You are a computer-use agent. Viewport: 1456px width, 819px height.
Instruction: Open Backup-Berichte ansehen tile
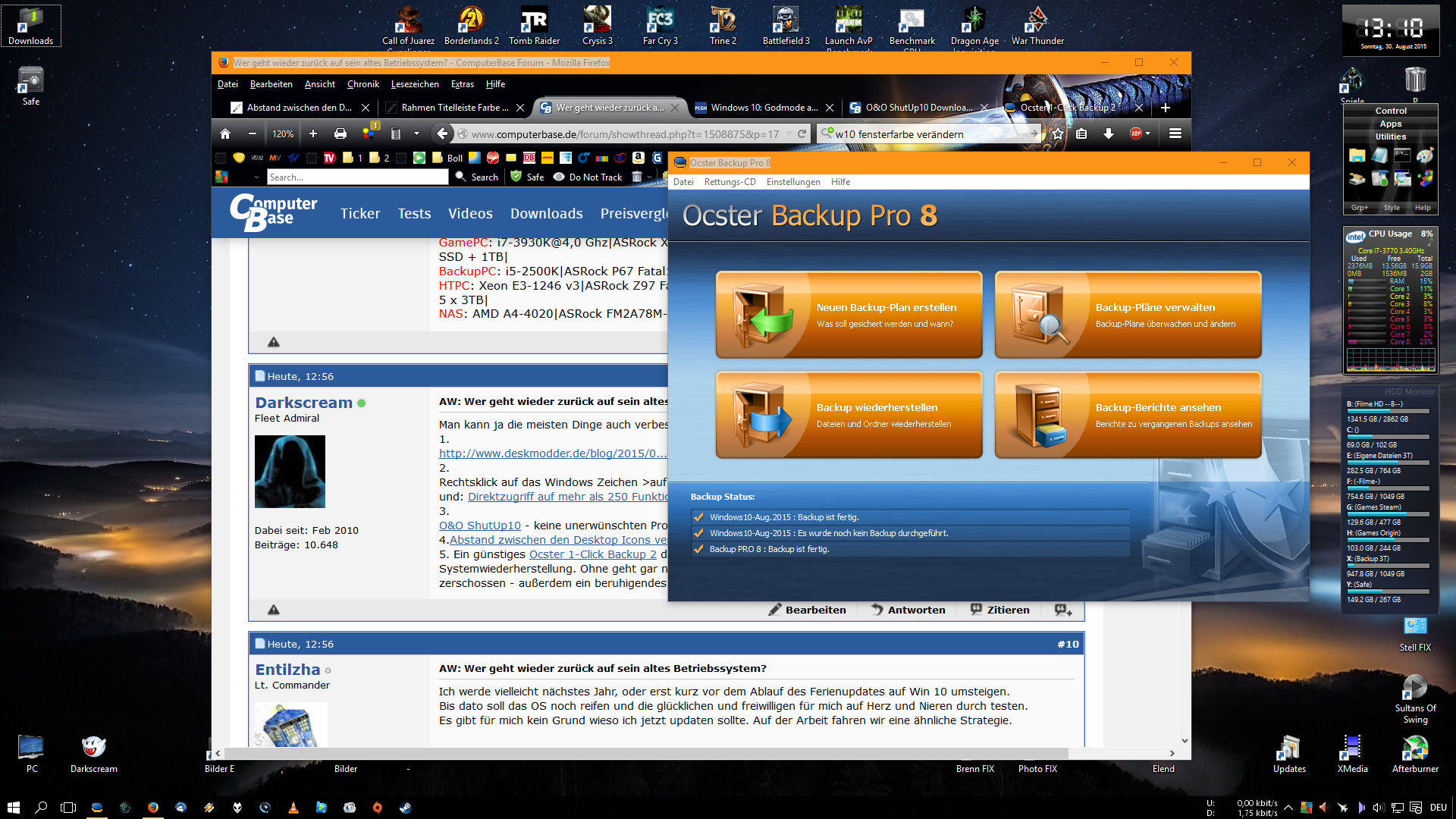coord(1128,415)
